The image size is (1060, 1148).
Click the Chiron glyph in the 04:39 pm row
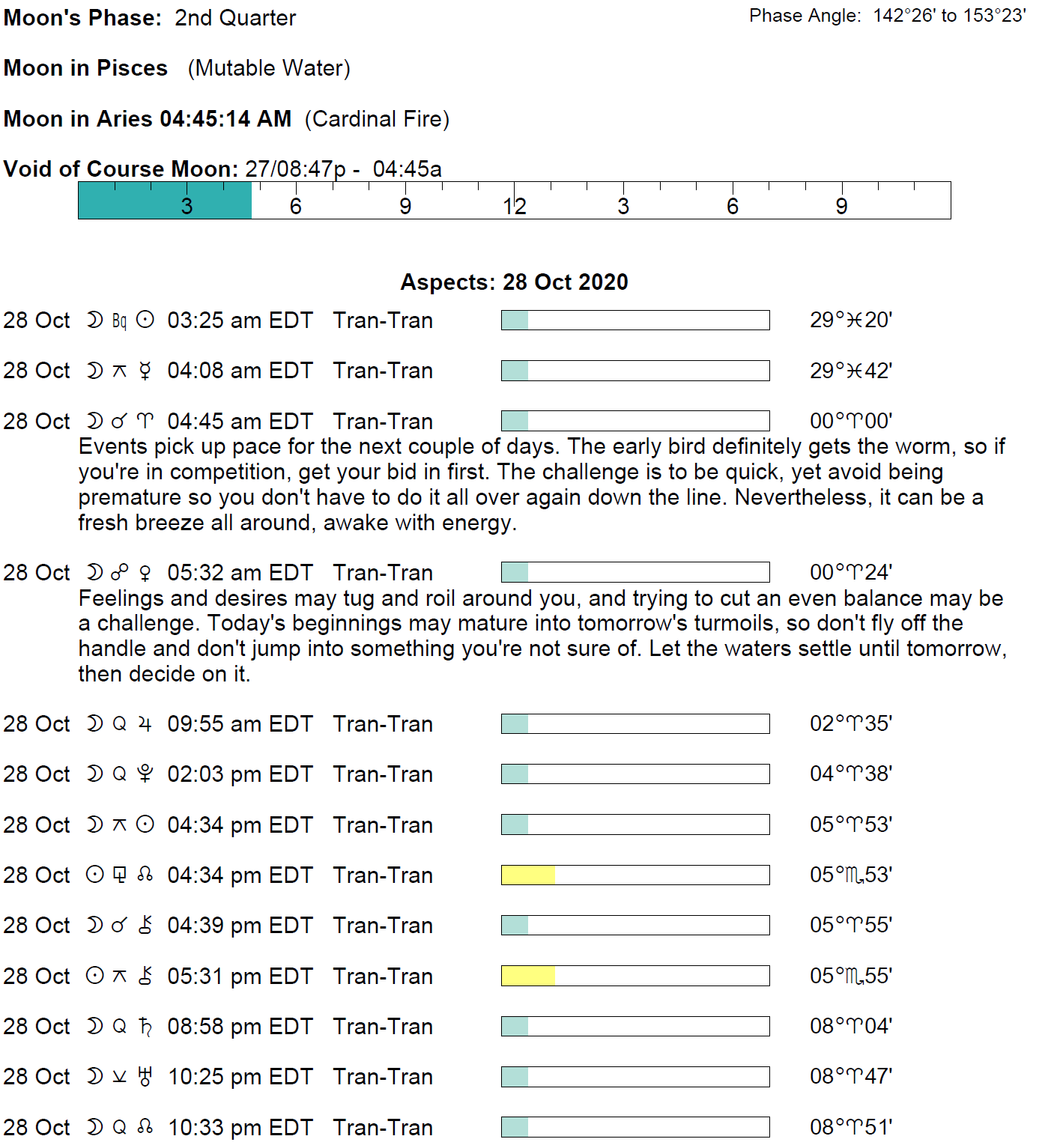pyautogui.click(x=145, y=926)
